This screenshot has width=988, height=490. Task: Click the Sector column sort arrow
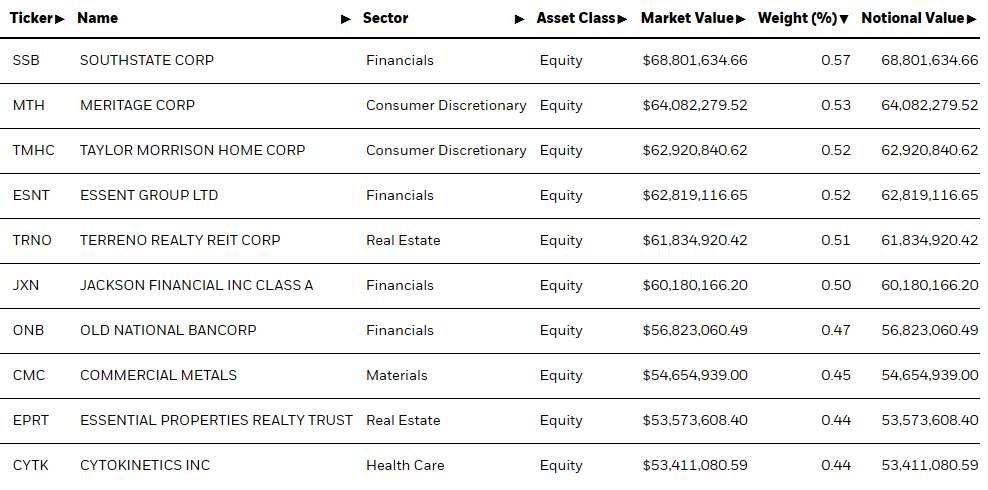coord(520,19)
